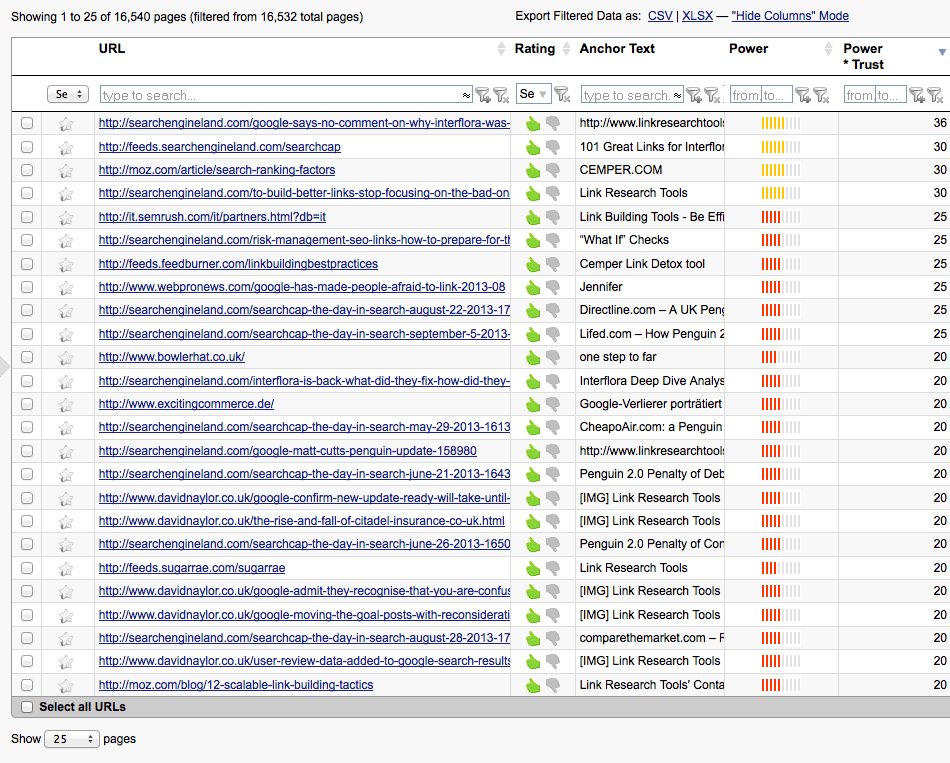Check the Select all URLs checkbox
This screenshot has height=763, width=950.
click(x=27, y=707)
